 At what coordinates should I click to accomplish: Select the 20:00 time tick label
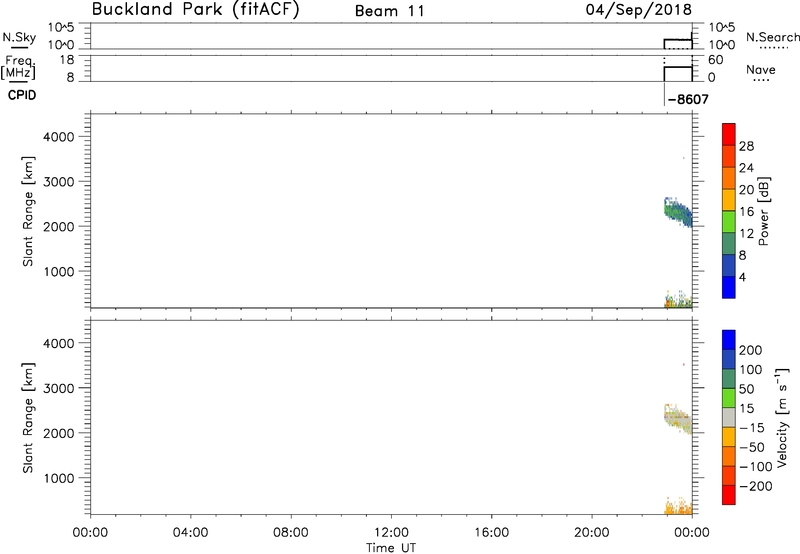coord(591,533)
